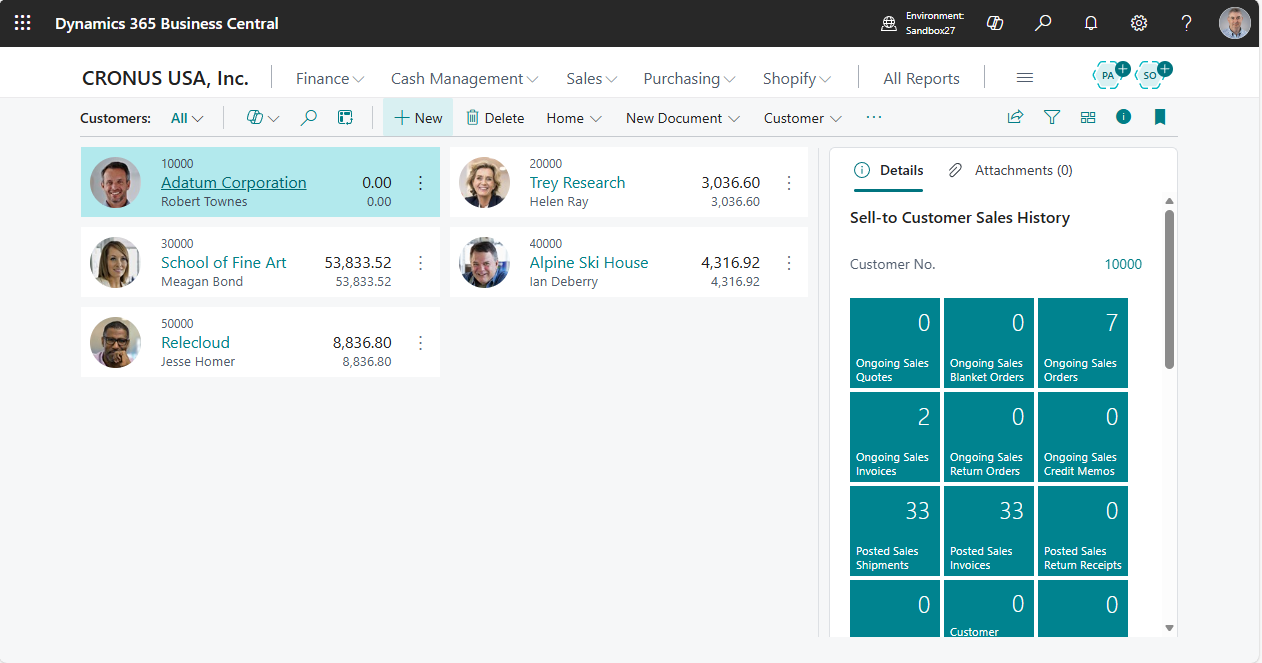1262x663 pixels.
Task: Open the Ongoing Sales Orders tile
Action: (x=1082, y=343)
